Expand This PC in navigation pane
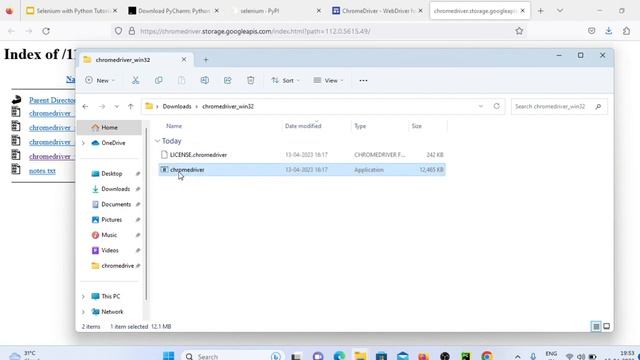The width and height of the screenshot is (640, 360). (x=83, y=297)
